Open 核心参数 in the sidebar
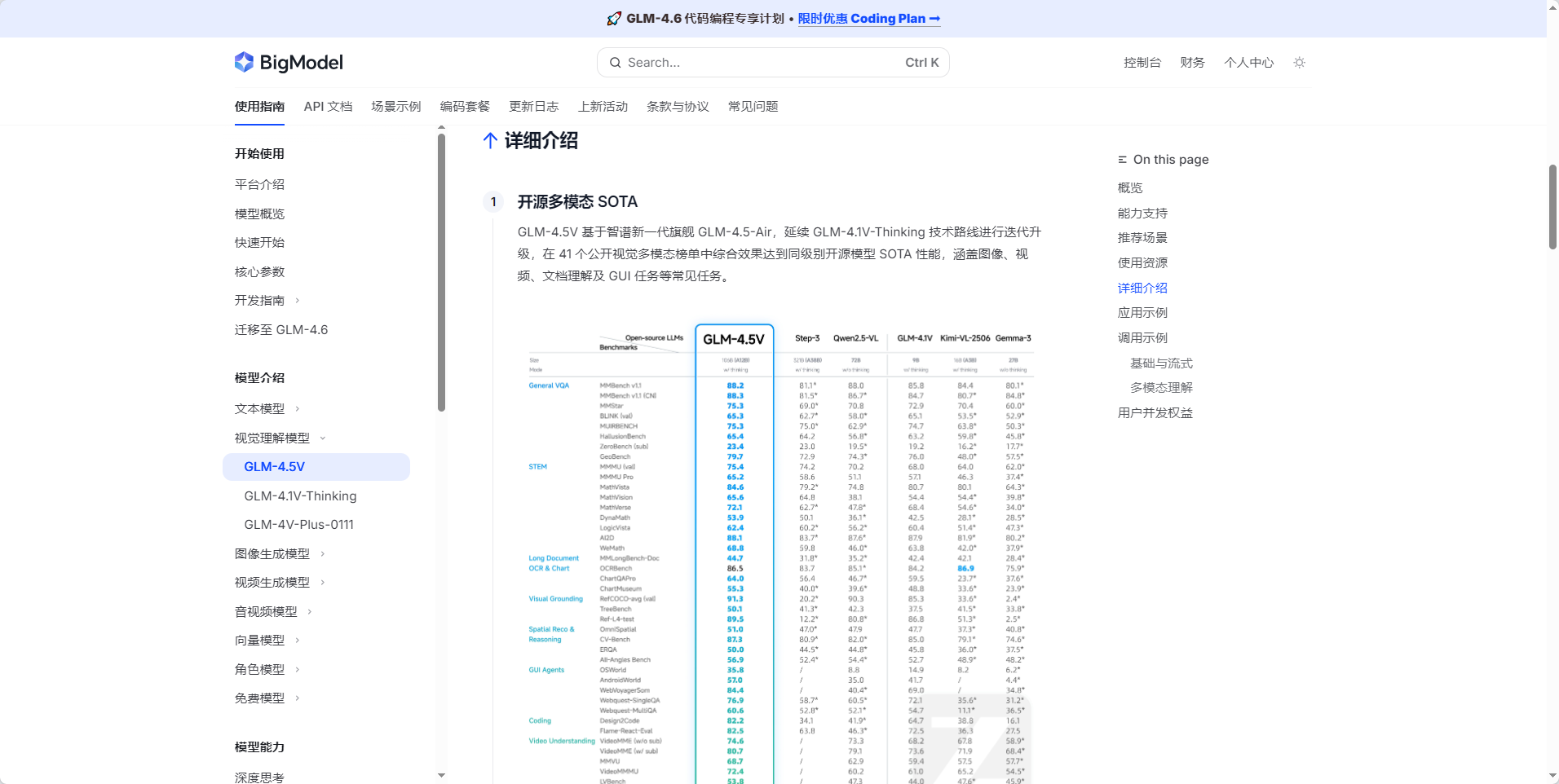1559x784 pixels. [x=259, y=272]
